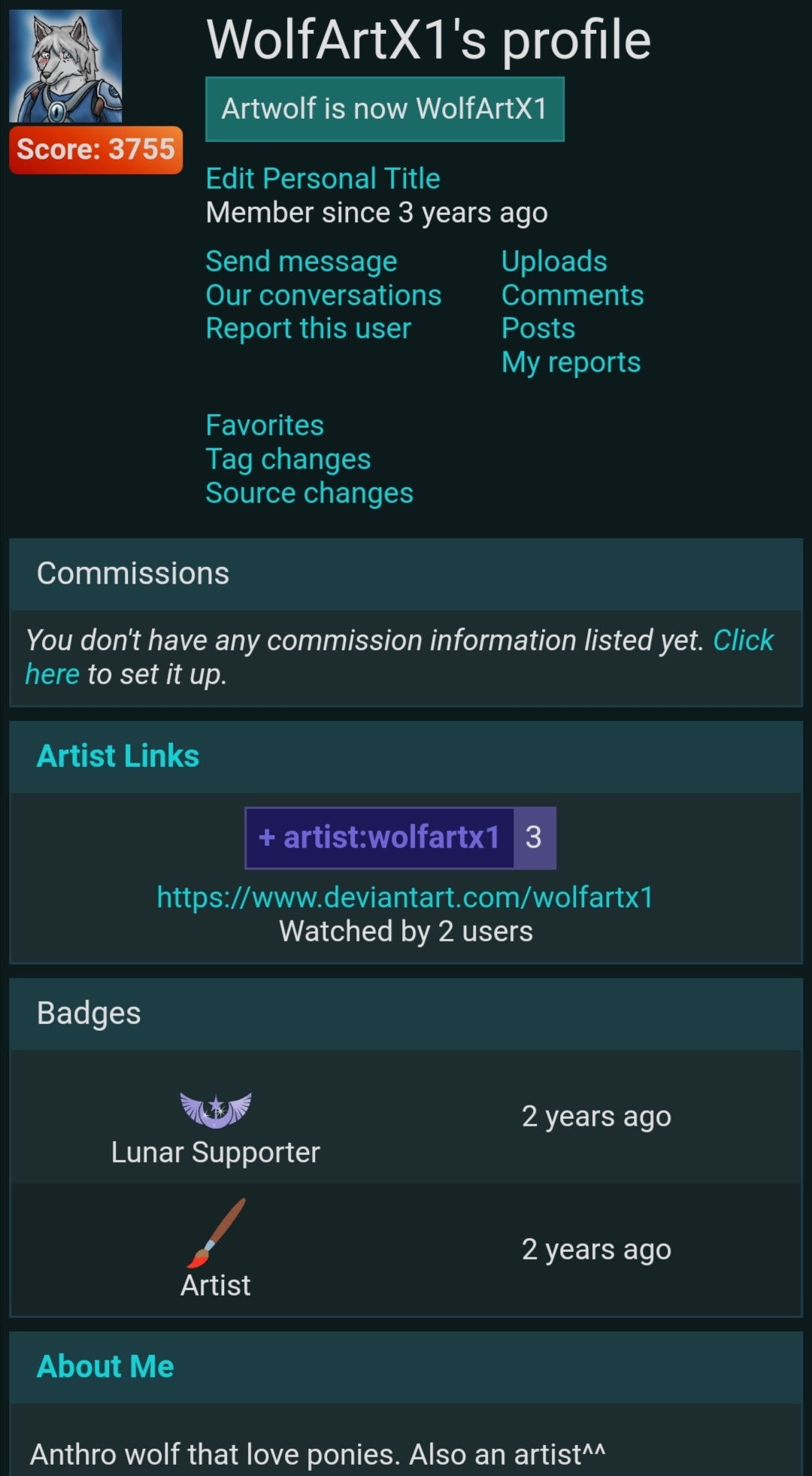Open the Artist Links section header
812x1476 pixels.
118,756
